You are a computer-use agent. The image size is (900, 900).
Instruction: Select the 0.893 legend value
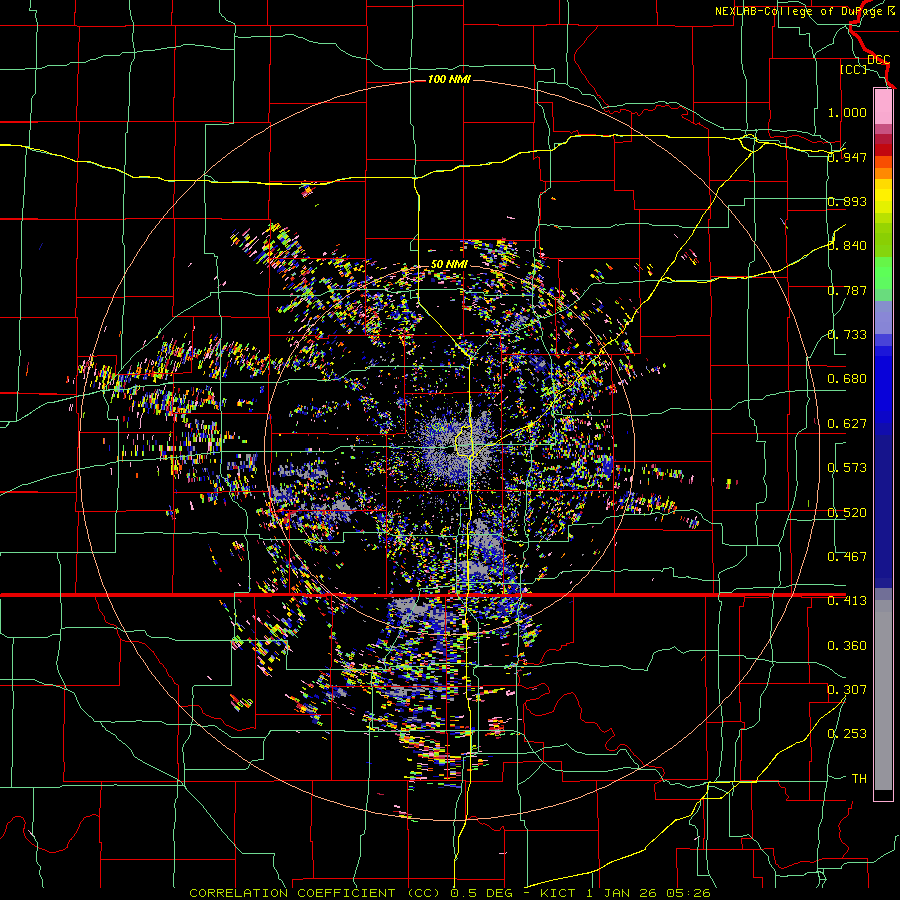coord(847,201)
